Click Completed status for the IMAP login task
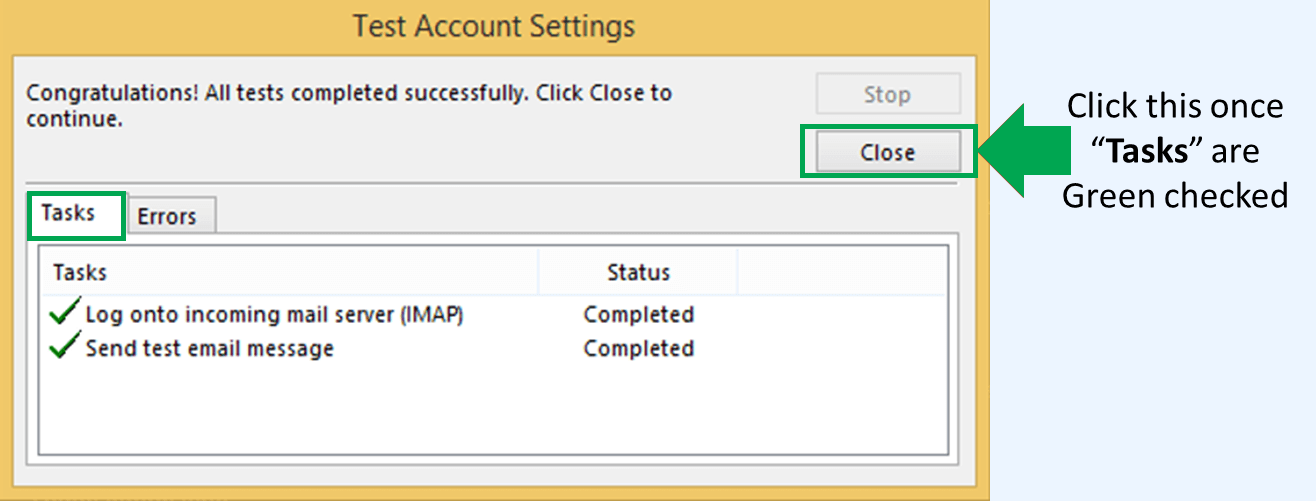This screenshot has width=1316, height=501. [x=638, y=315]
